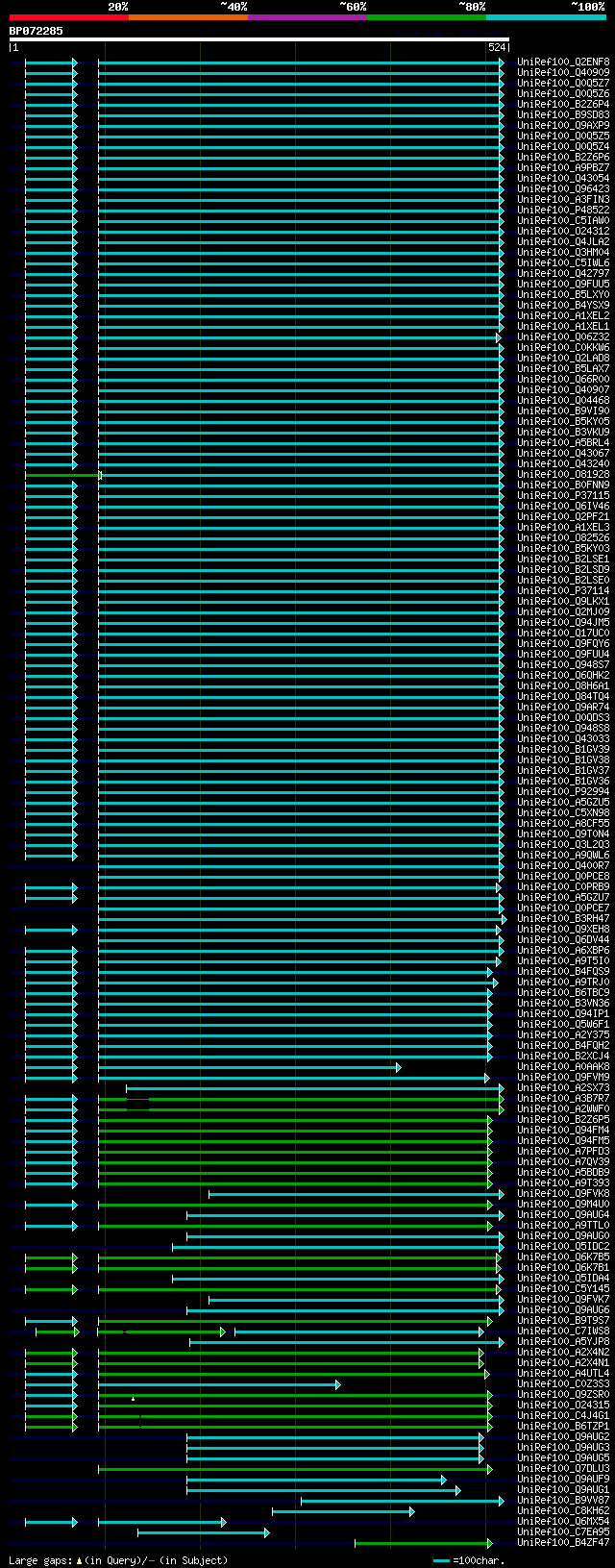The image size is (615, 1568).
Task: Select the UniRef100_B2LSD9 label
Action: click(563, 569)
